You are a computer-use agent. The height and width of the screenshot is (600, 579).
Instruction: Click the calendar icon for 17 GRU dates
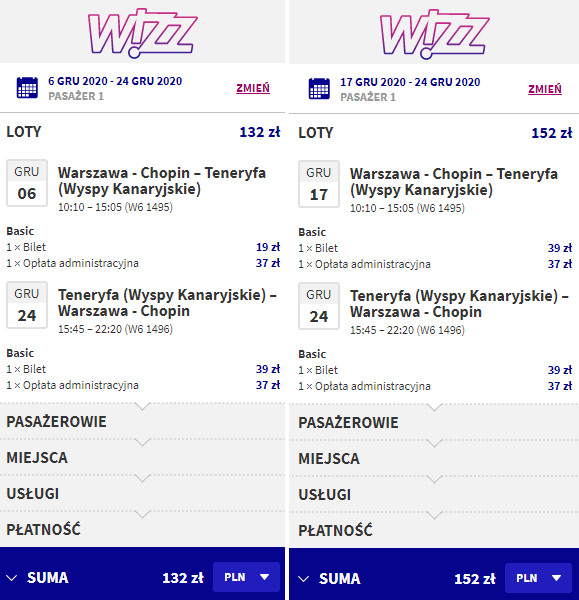point(319,89)
